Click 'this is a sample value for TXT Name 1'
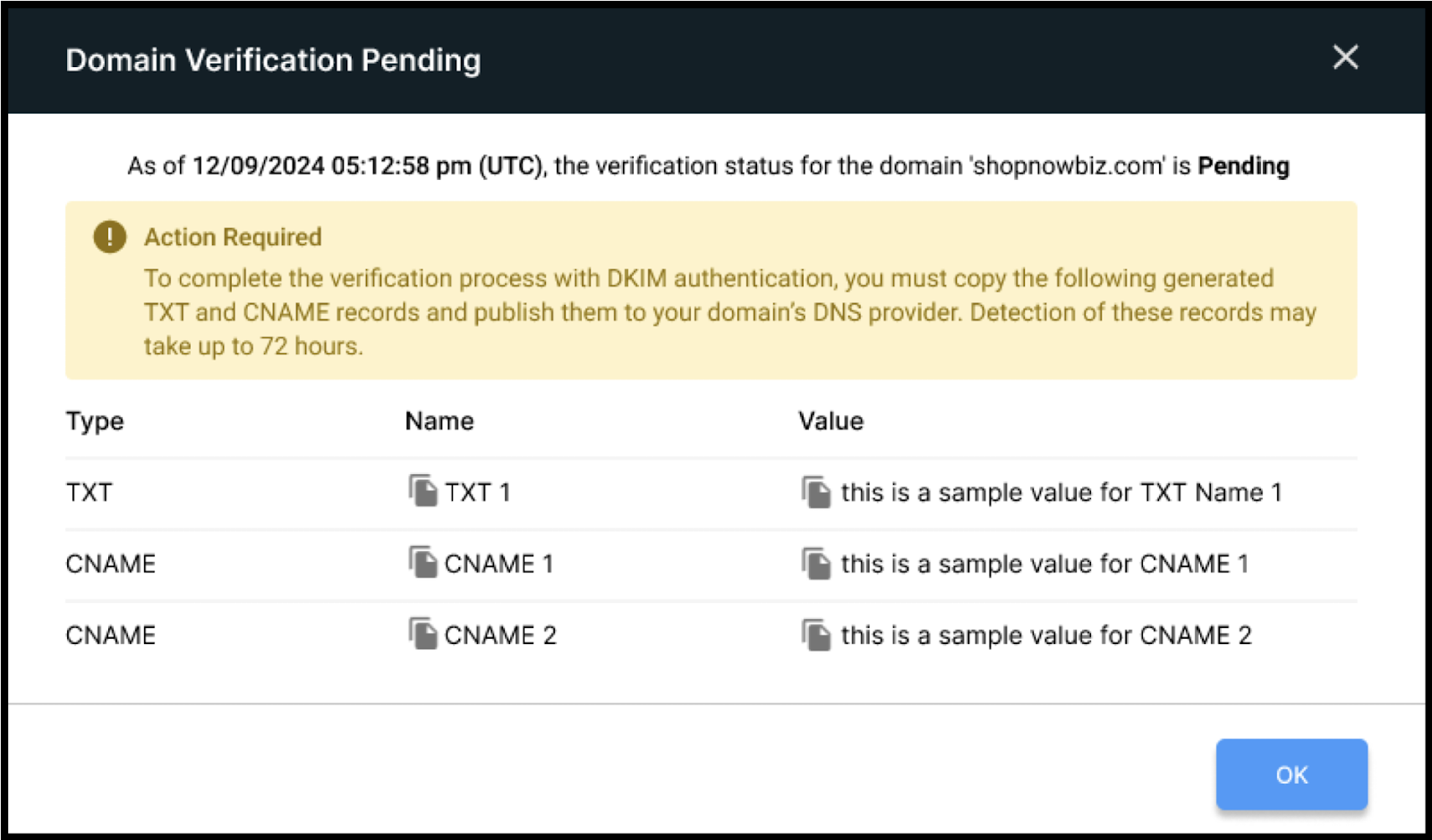The width and height of the screenshot is (1432, 840). [1061, 492]
